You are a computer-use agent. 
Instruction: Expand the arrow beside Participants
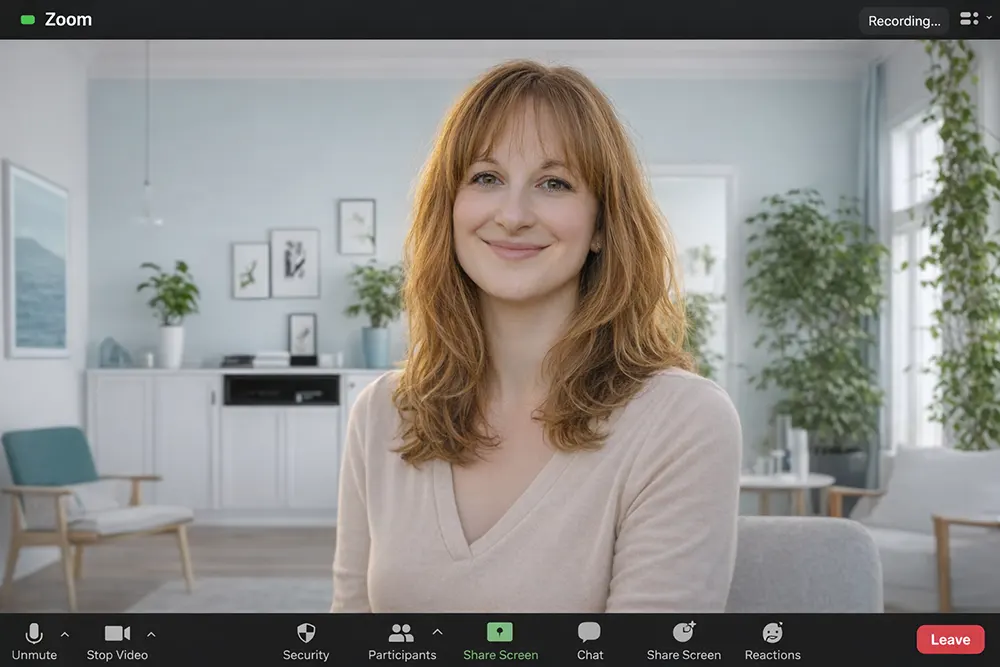coord(437,632)
